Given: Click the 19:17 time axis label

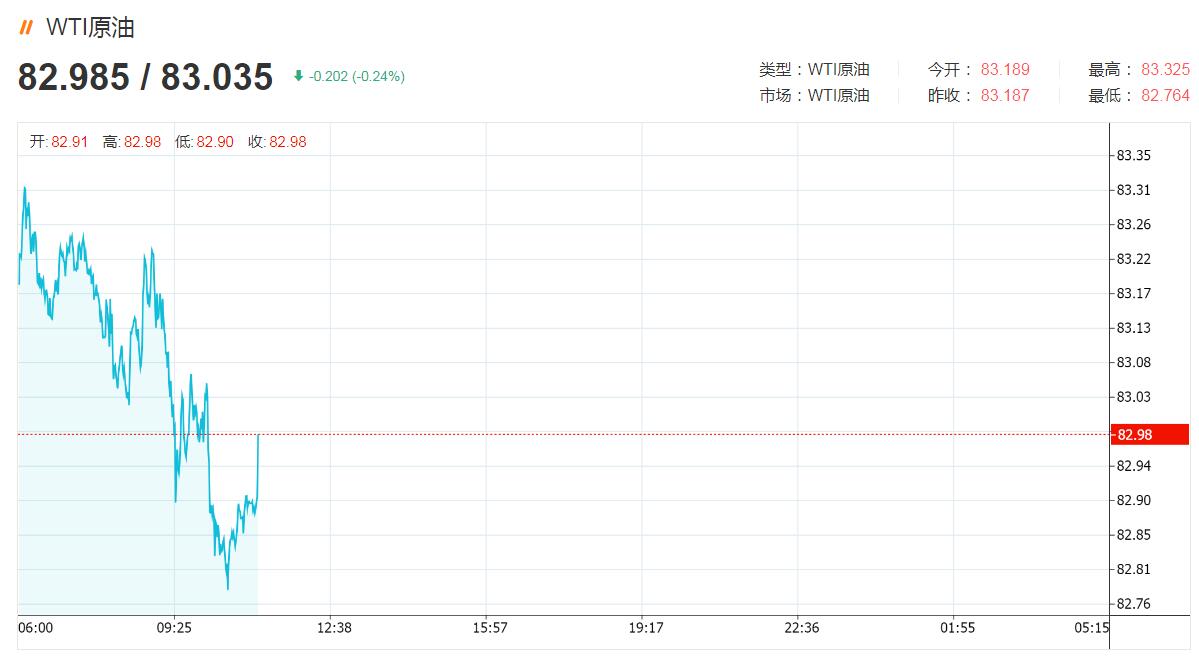Looking at the screenshot, I should point(646,628).
